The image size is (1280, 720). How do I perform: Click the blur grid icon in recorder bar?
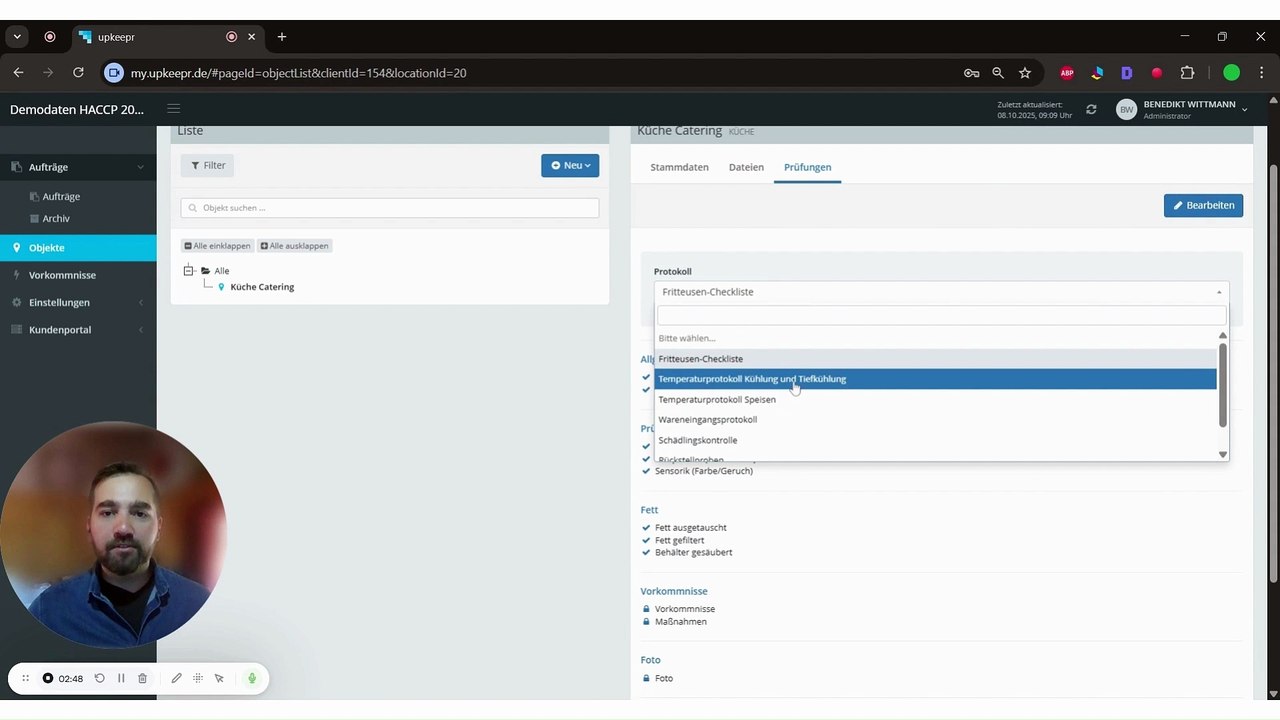pyautogui.click(x=198, y=678)
